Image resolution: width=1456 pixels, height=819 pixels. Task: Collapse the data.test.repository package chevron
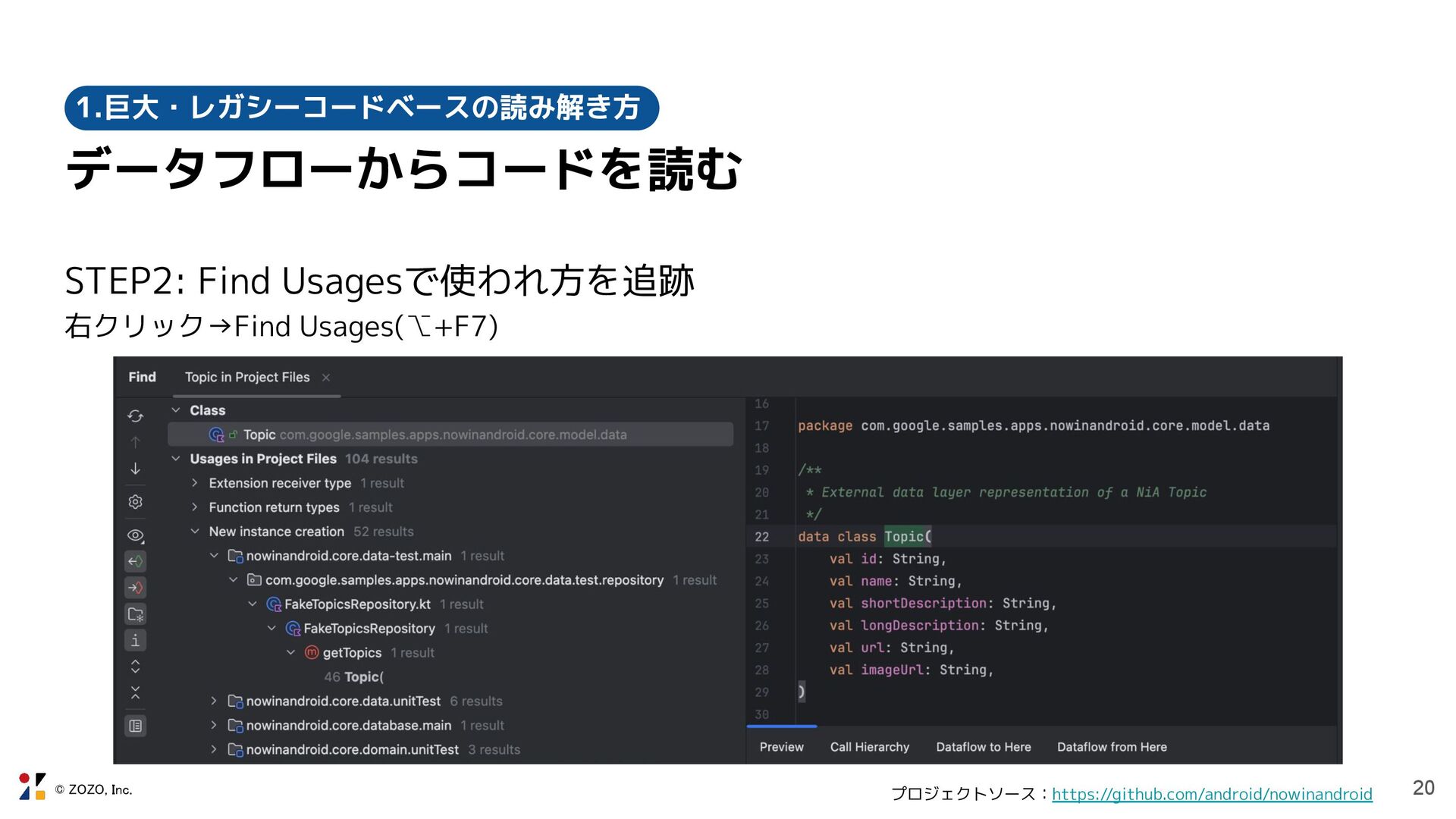click(x=234, y=580)
